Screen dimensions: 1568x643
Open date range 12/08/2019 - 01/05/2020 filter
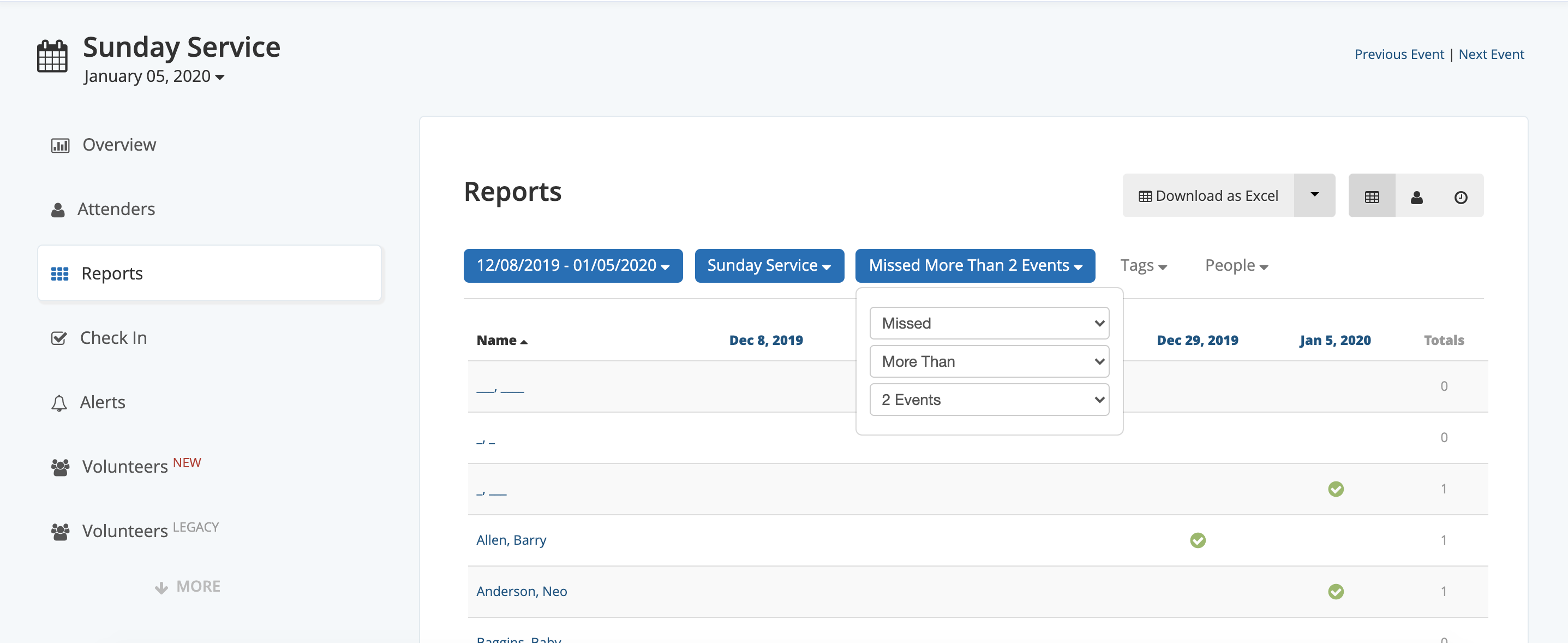point(573,266)
